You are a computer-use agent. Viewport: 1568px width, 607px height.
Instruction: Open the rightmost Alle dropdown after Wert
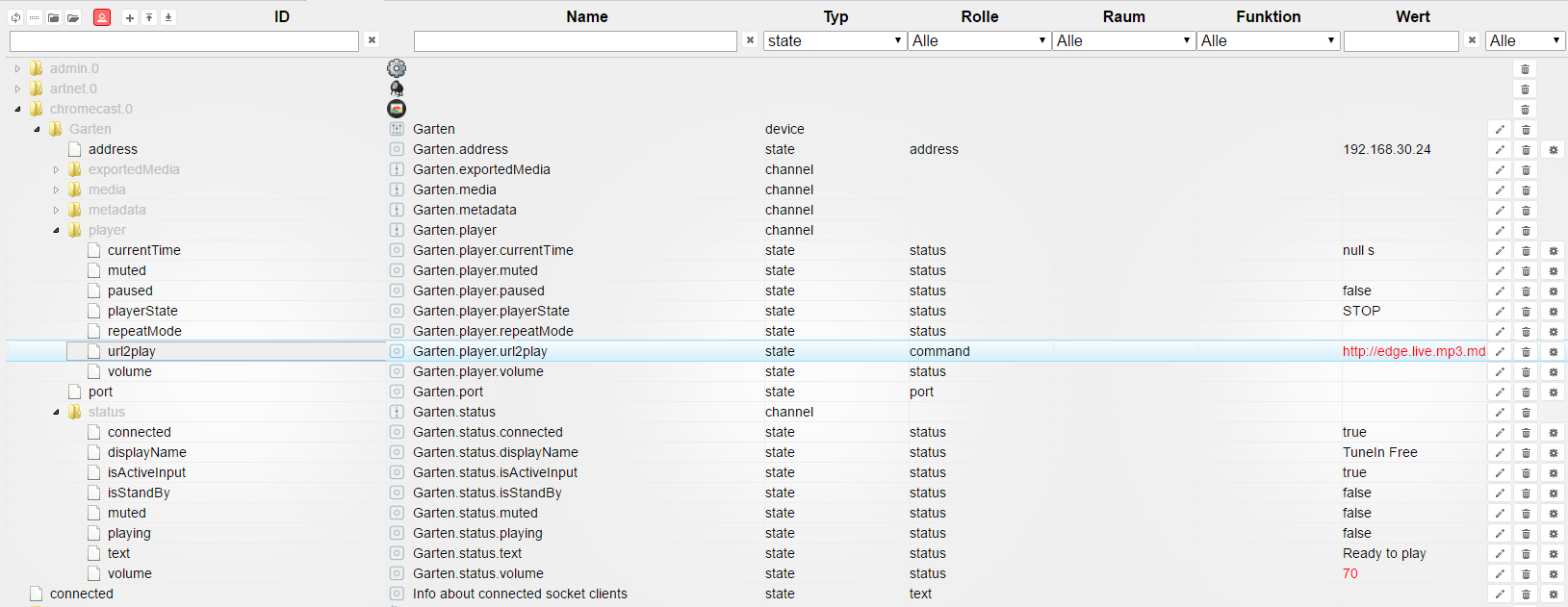click(1526, 40)
